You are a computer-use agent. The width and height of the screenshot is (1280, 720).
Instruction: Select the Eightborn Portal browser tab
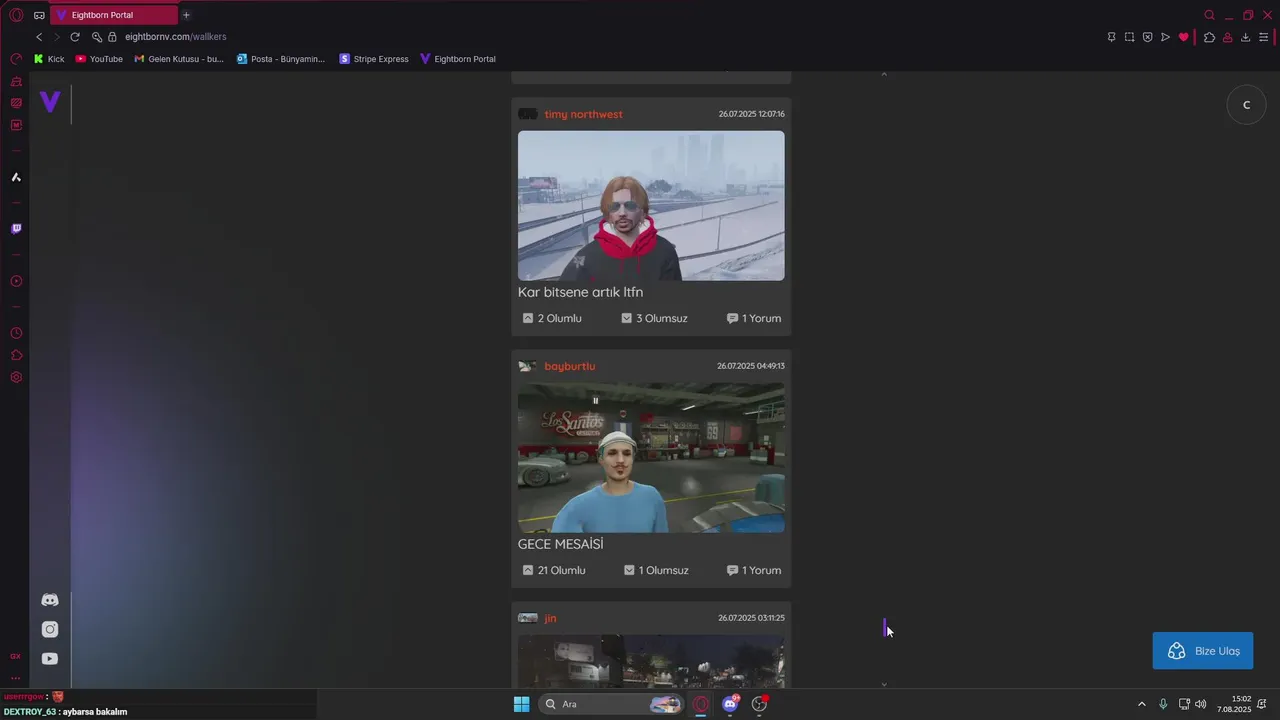(x=114, y=15)
